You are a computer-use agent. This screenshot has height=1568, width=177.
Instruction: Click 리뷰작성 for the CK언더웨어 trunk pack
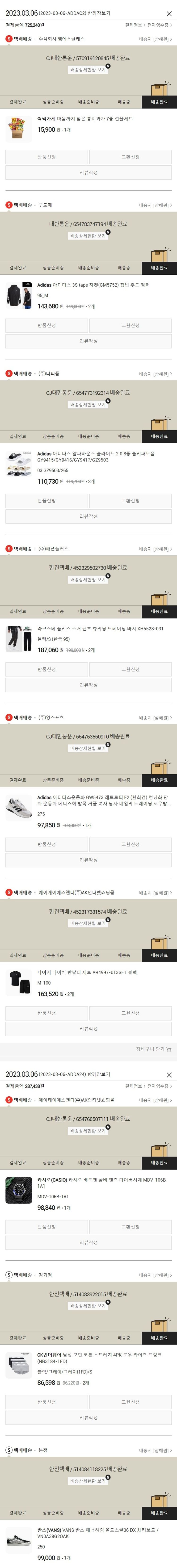pos(88,1418)
